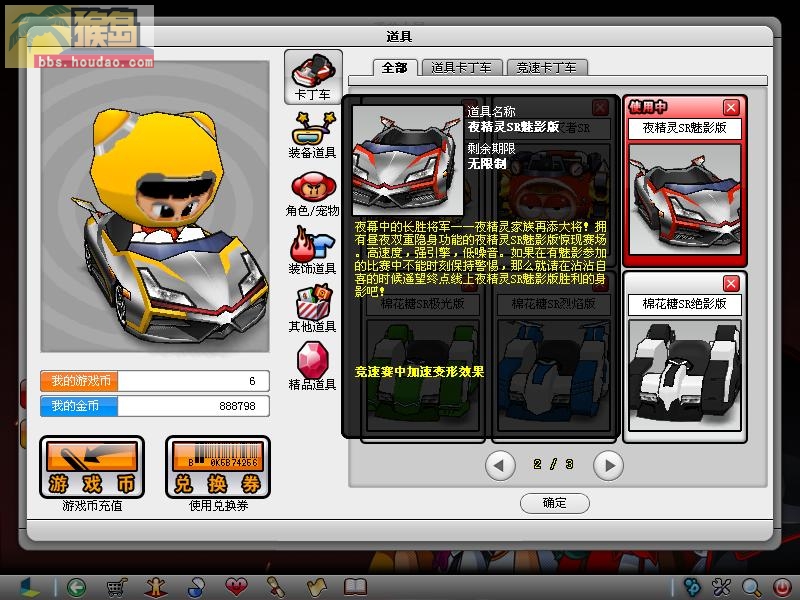Go to the previous item page
This screenshot has width=800, height=600.
(500, 465)
